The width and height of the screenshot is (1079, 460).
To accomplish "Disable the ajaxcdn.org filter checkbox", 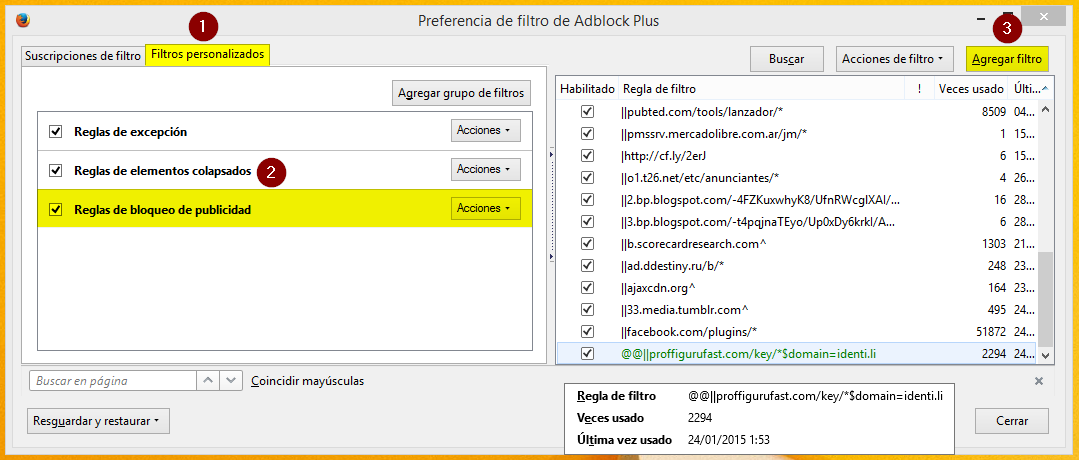I will click(587, 288).
